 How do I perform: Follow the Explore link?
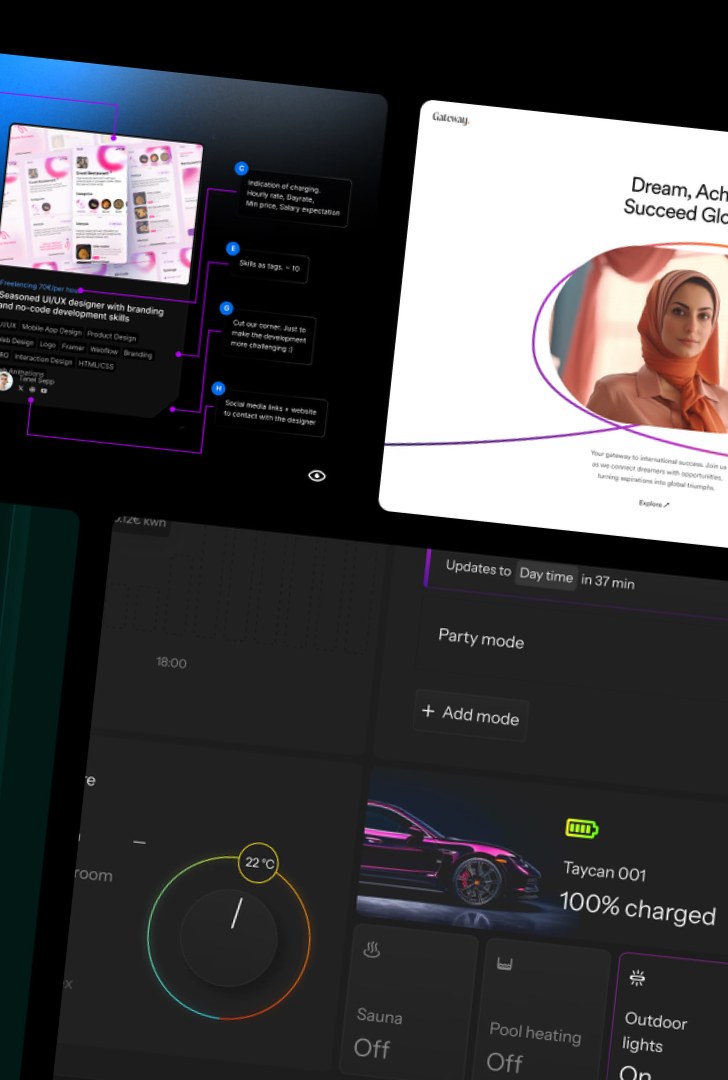(x=654, y=504)
